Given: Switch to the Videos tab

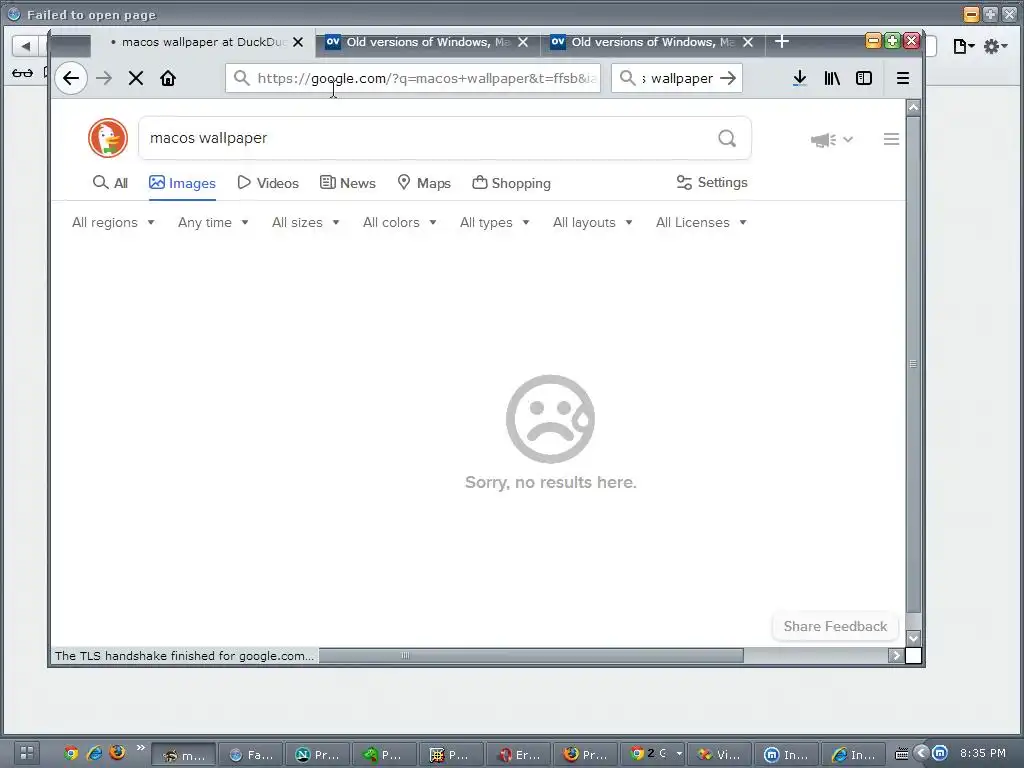Looking at the screenshot, I should (x=268, y=184).
